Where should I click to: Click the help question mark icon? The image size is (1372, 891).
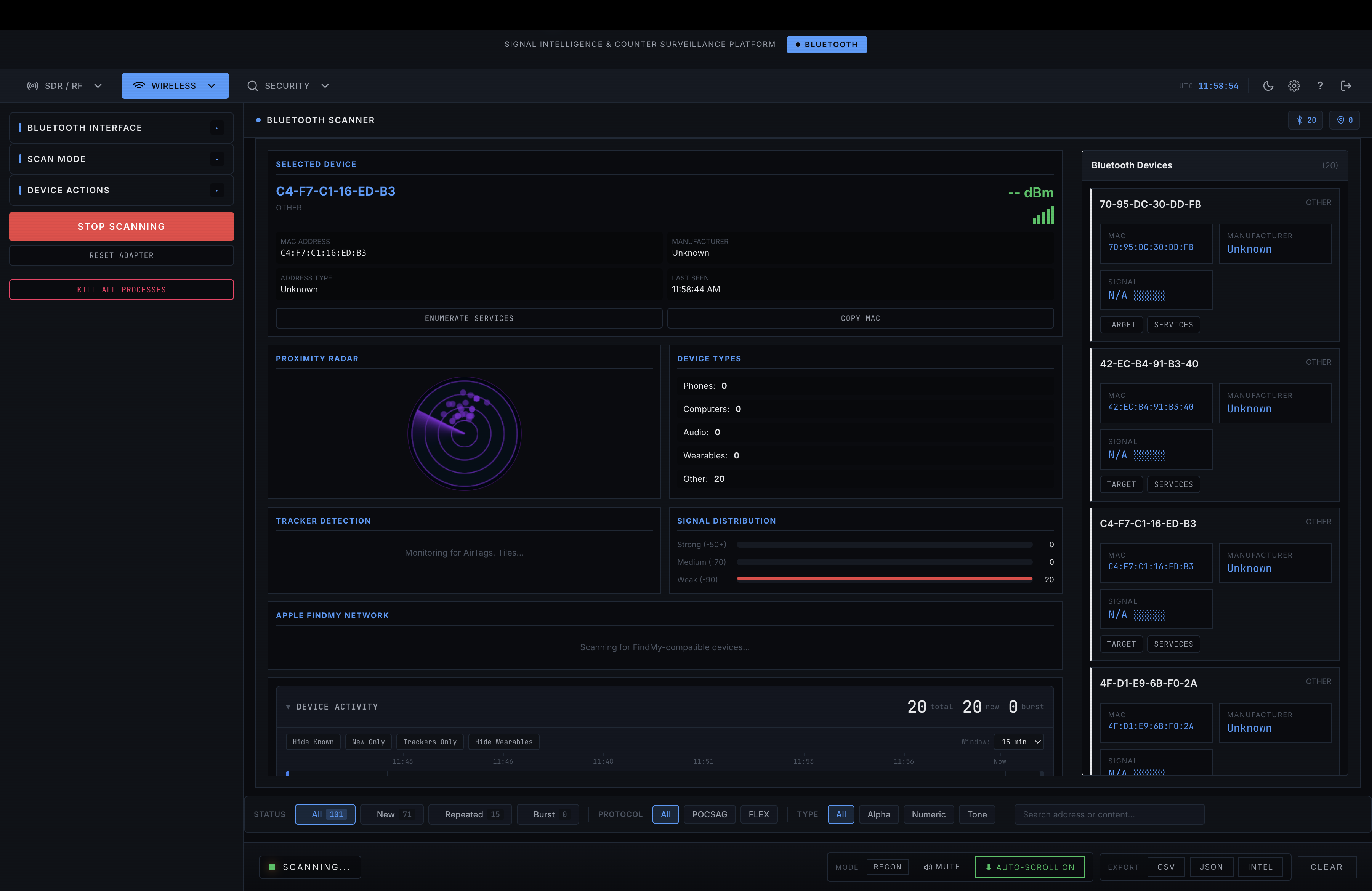[1319, 86]
